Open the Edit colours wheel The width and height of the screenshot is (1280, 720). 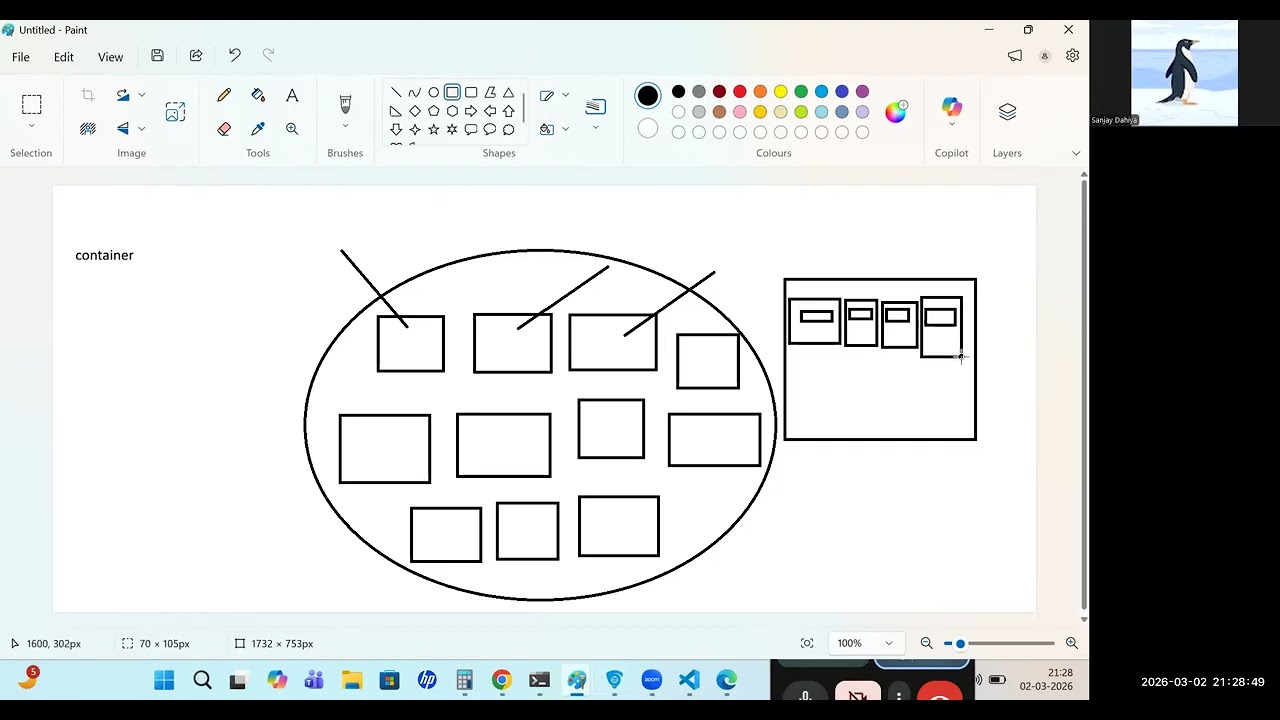tap(896, 112)
